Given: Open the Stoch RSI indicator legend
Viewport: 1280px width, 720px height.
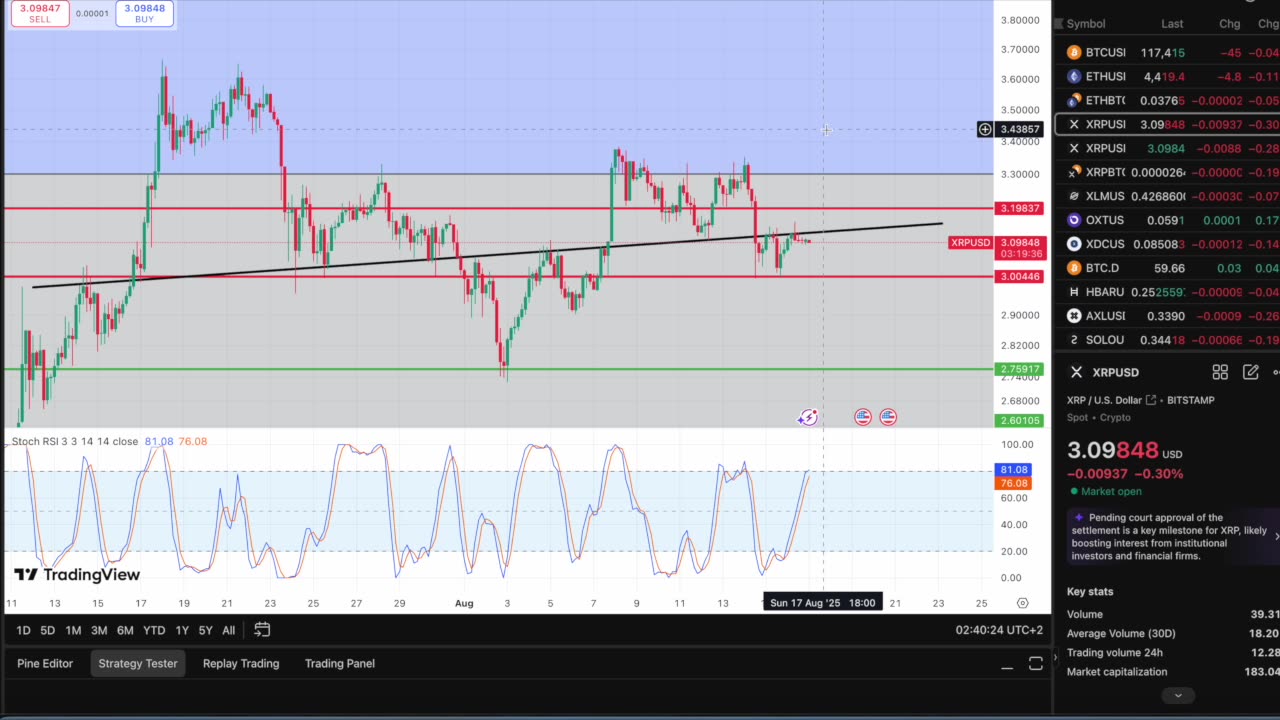Looking at the screenshot, I should pyautogui.click(x=75, y=441).
